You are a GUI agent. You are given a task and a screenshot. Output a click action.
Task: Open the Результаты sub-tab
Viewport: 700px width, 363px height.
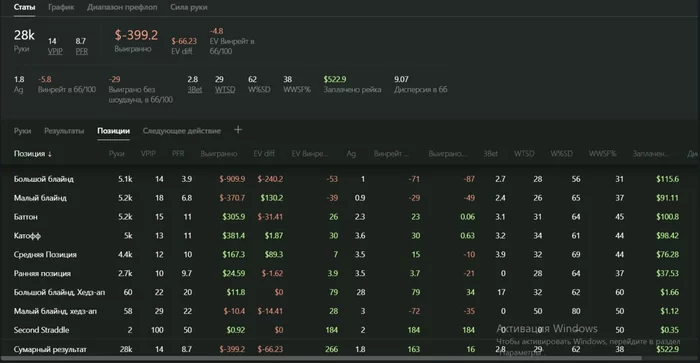64,131
